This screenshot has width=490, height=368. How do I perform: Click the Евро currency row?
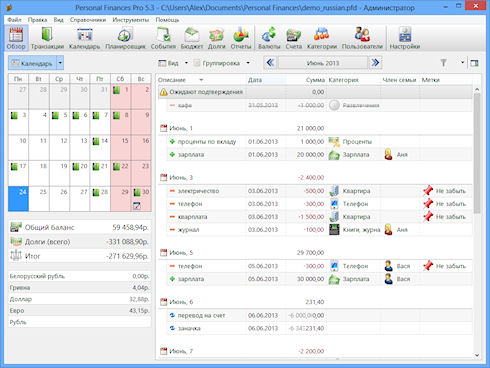click(79, 311)
